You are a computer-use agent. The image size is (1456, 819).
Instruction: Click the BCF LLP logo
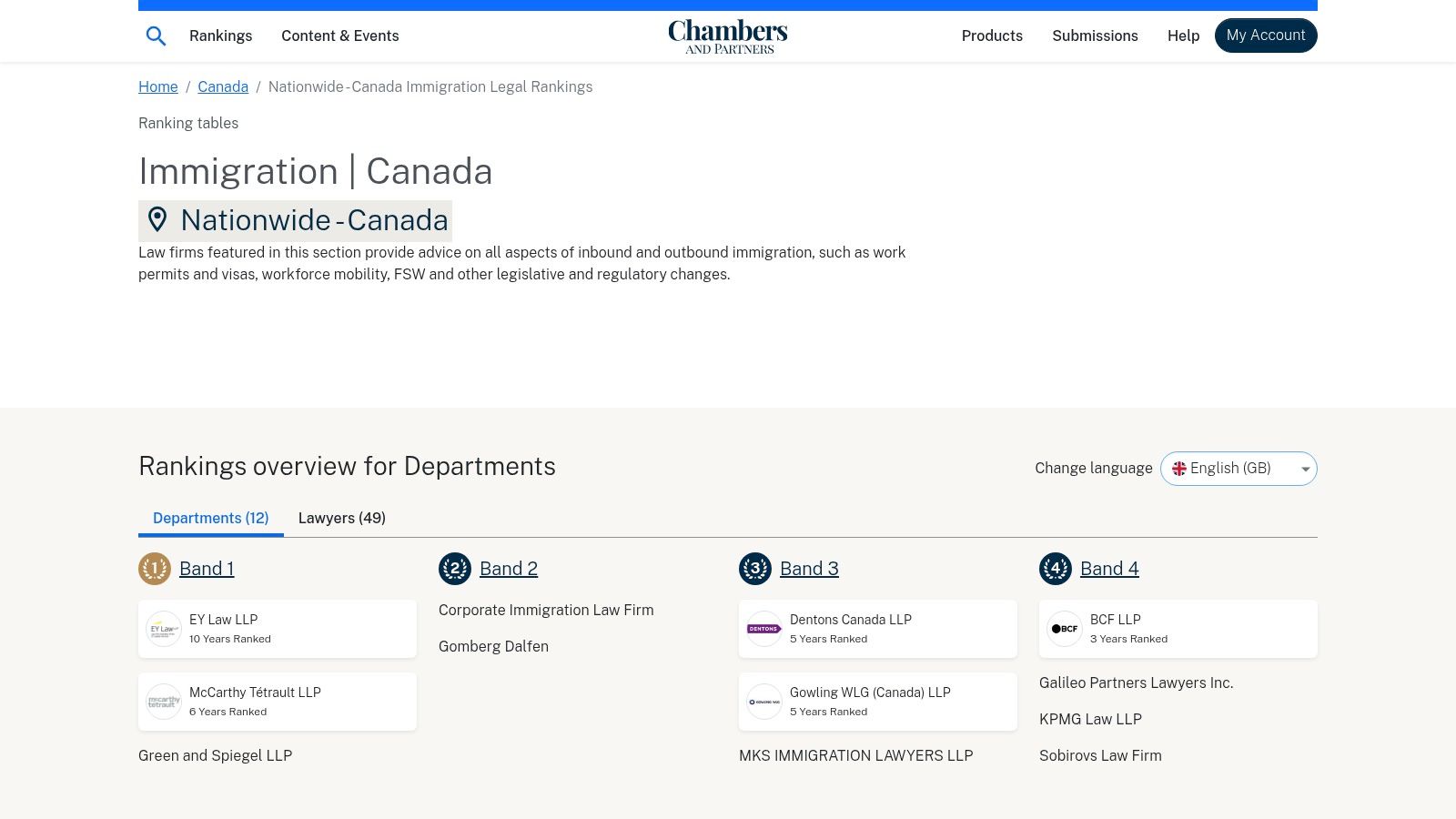1064,628
